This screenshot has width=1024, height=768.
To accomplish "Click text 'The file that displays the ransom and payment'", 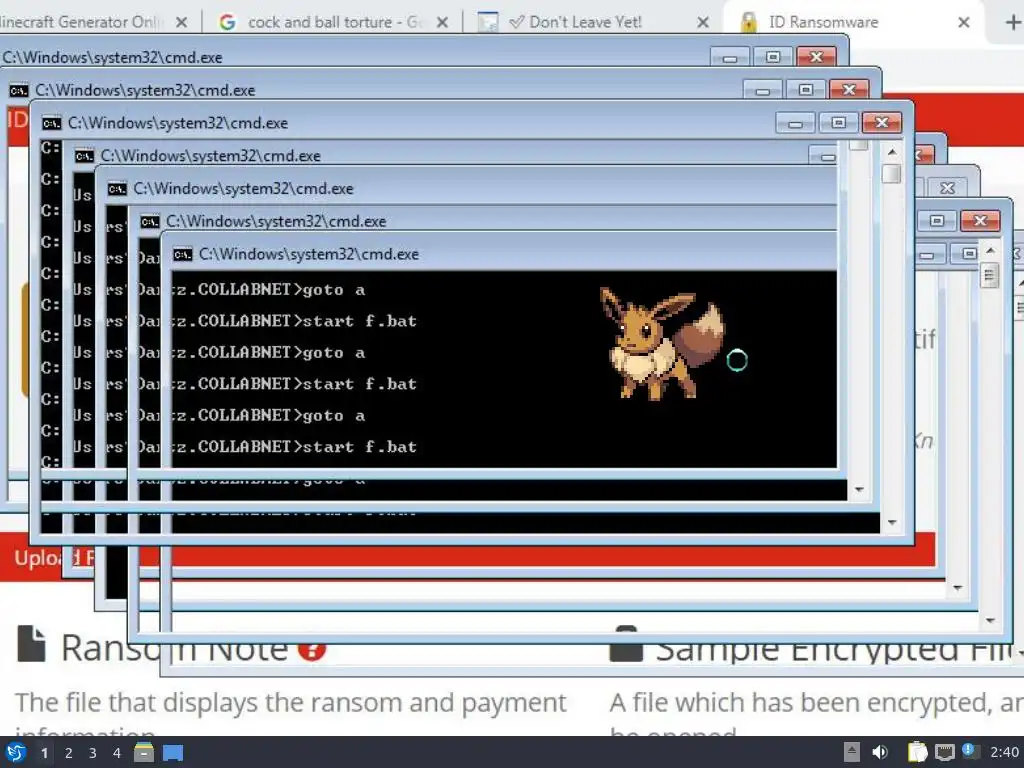I will point(291,703).
